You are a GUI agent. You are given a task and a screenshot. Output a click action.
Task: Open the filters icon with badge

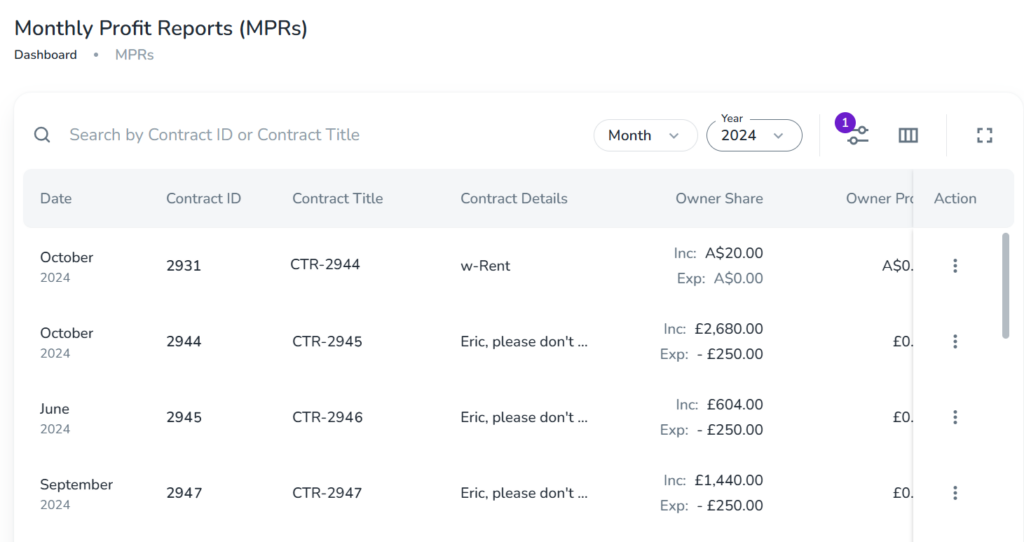click(858, 136)
